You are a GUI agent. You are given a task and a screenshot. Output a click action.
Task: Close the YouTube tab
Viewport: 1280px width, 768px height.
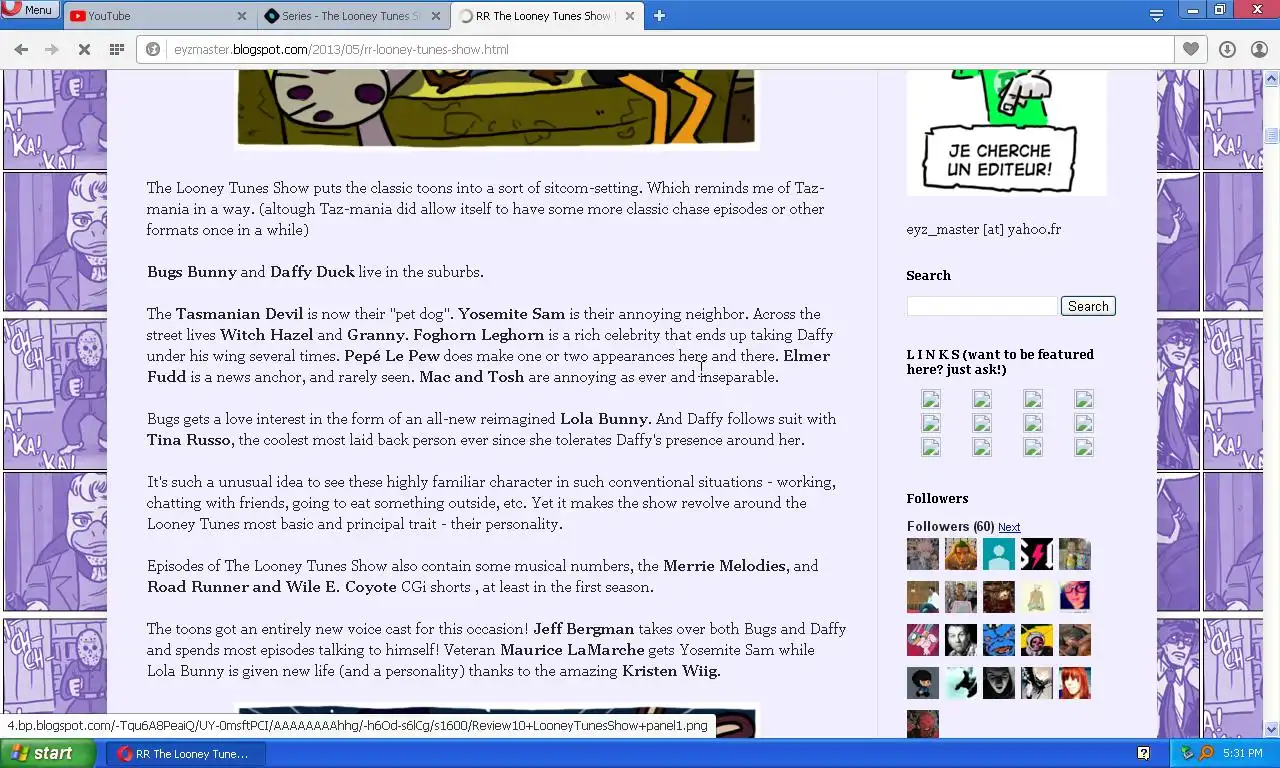[242, 16]
